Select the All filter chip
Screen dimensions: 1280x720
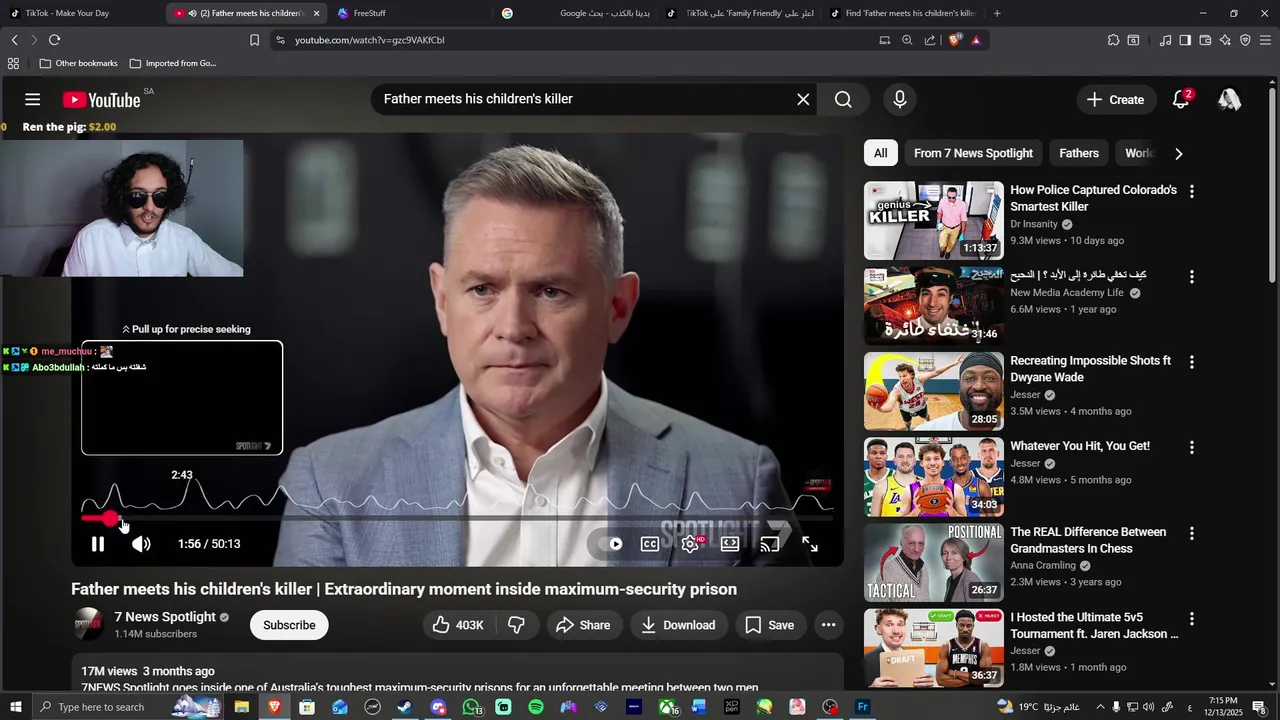[x=880, y=153]
